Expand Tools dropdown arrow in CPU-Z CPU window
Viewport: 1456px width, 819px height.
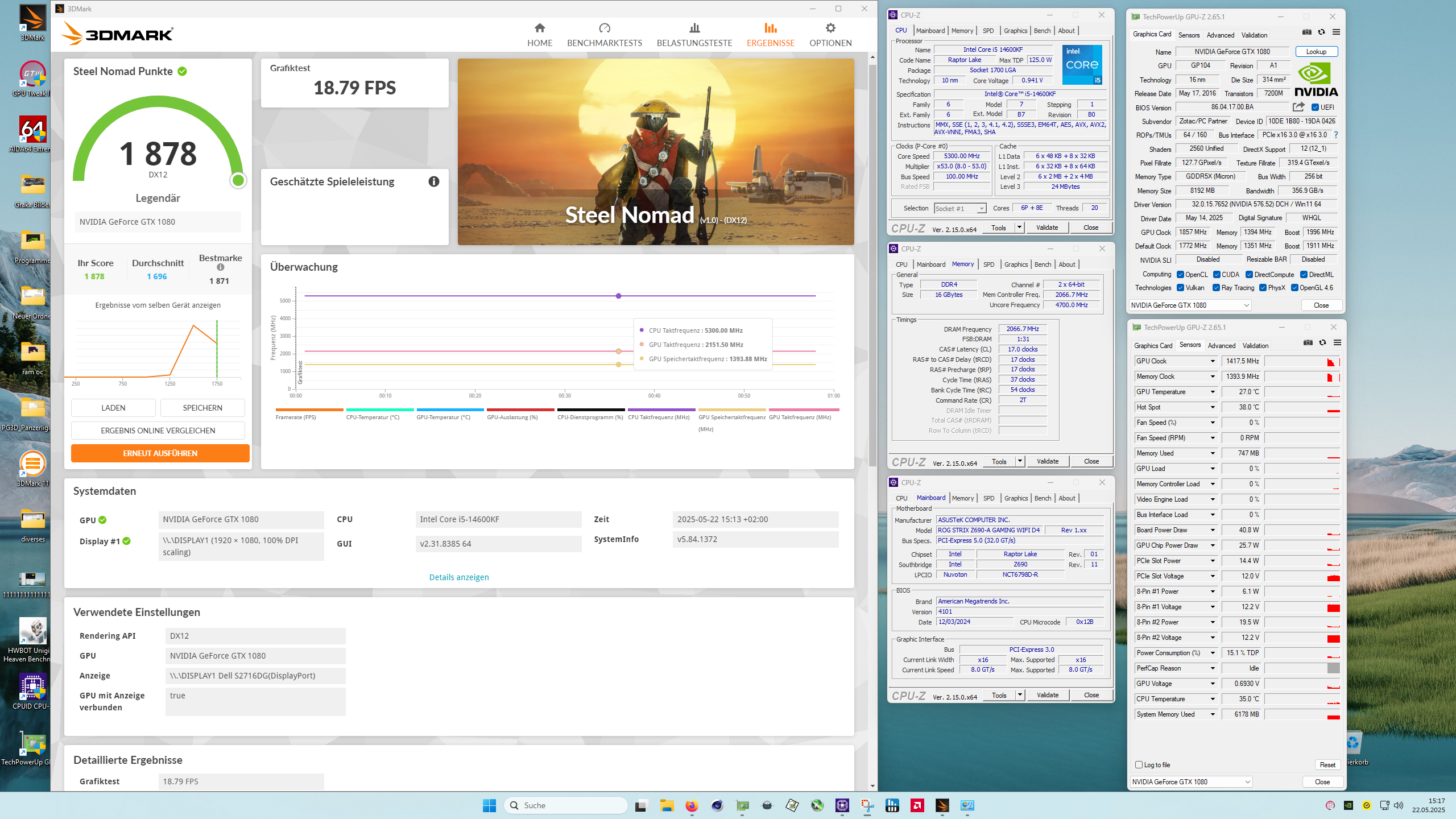1019,227
